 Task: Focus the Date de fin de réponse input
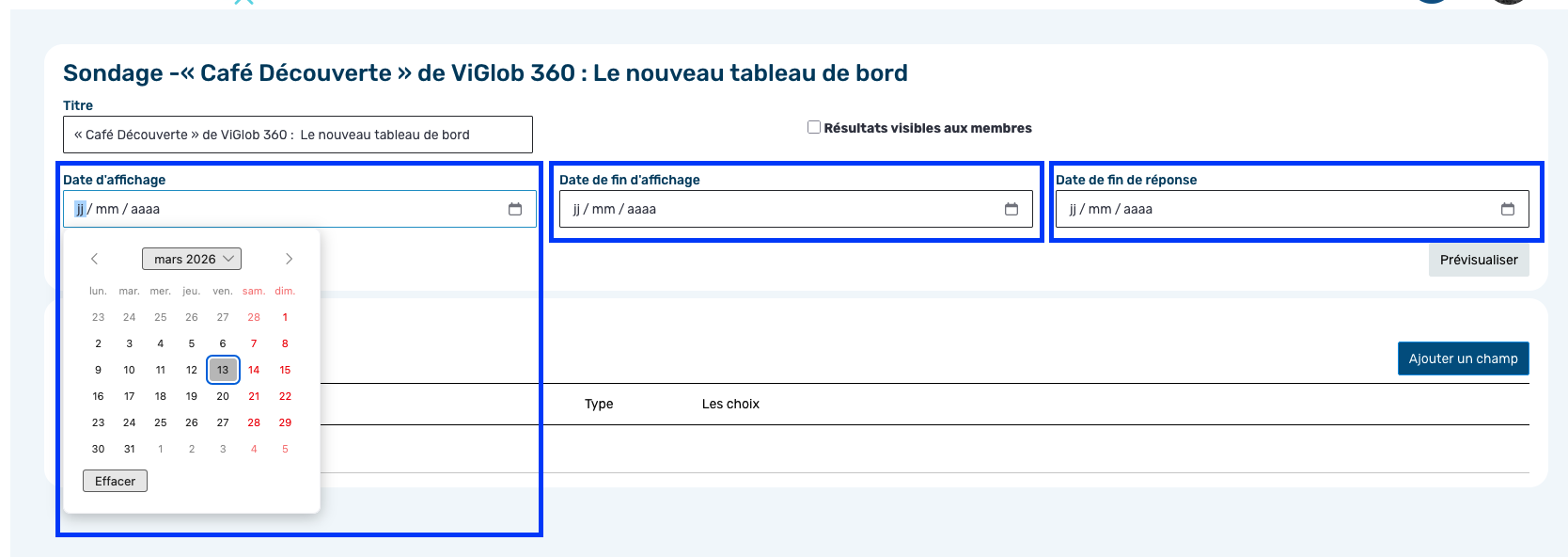1293,209
